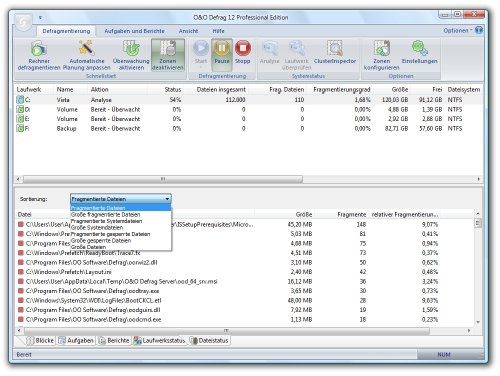This screenshot has height=376, width=500.
Task: Switch to Aufgaben und Berichte tab
Action: [134, 31]
